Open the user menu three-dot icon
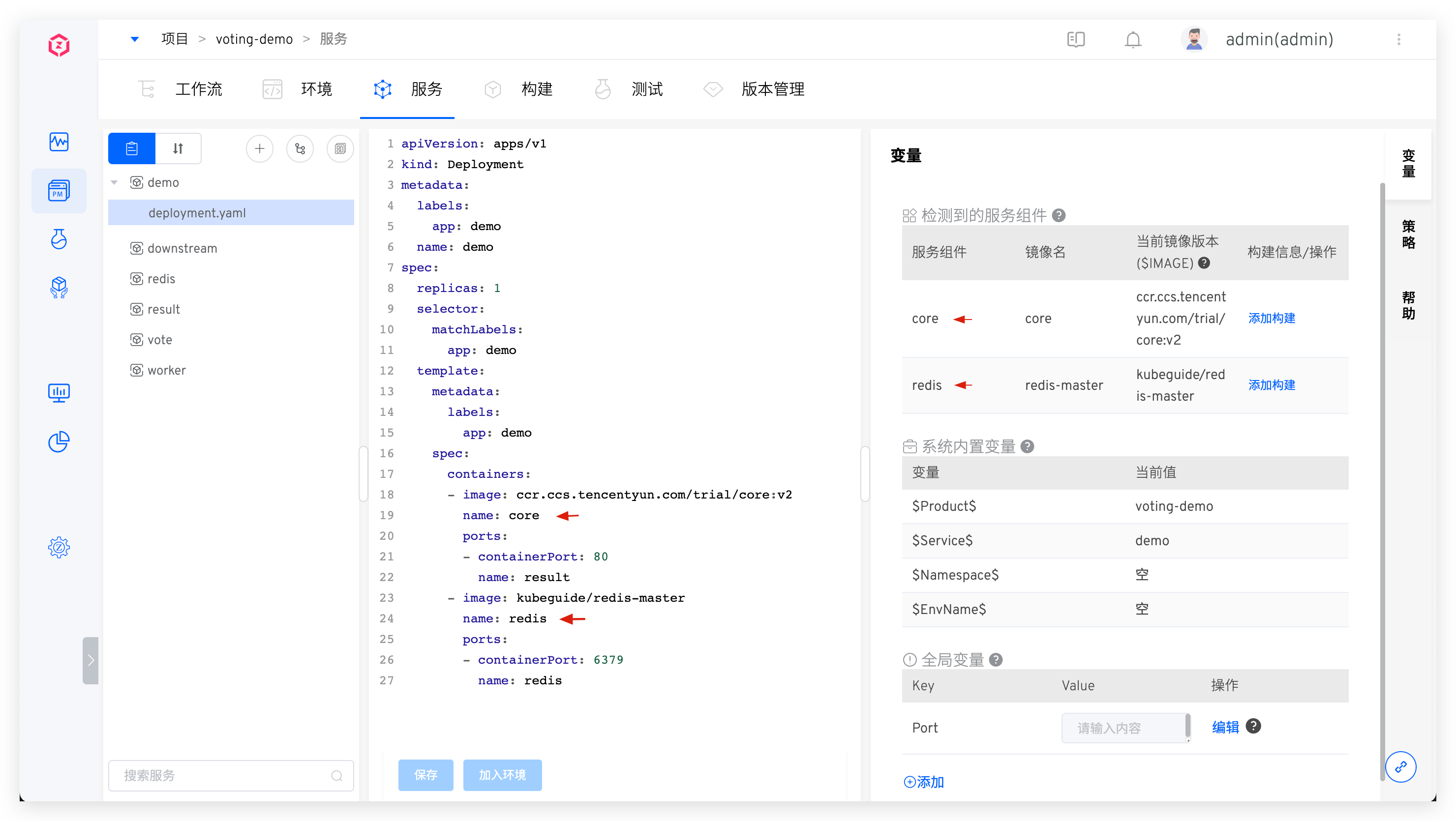The image size is (1456, 821). 1398,39
